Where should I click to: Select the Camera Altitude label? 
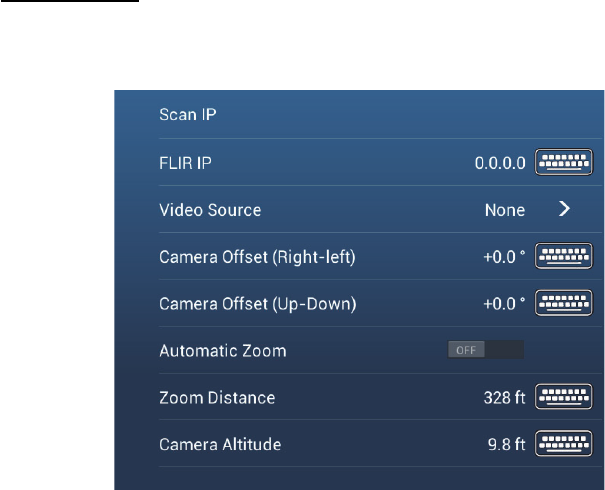click(x=220, y=444)
